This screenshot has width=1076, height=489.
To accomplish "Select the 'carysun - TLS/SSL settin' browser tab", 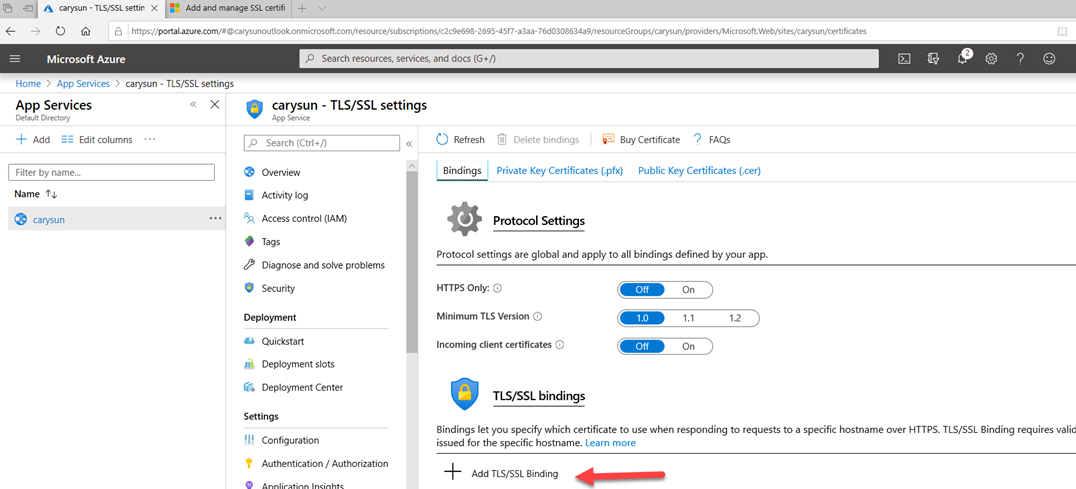I will 102,9.
